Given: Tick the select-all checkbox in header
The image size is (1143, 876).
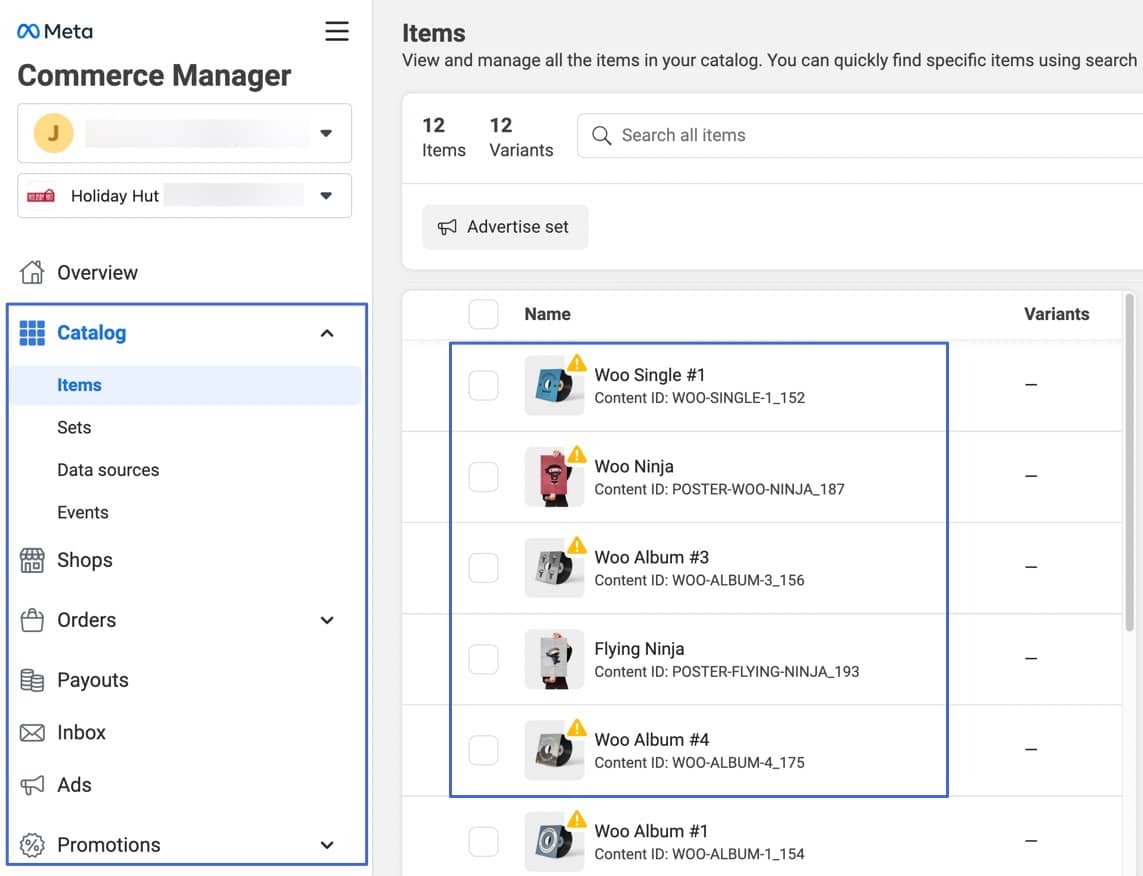Looking at the screenshot, I should pyautogui.click(x=483, y=314).
